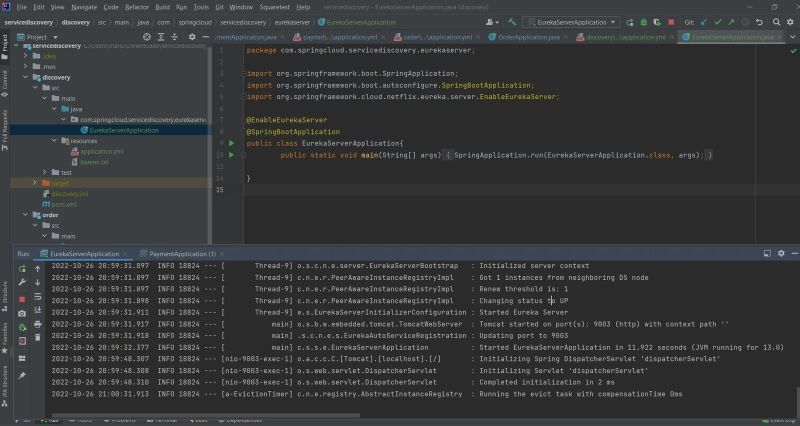Update project using blue Git arrow
This screenshot has height=426, width=800.
[x=705, y=22]
